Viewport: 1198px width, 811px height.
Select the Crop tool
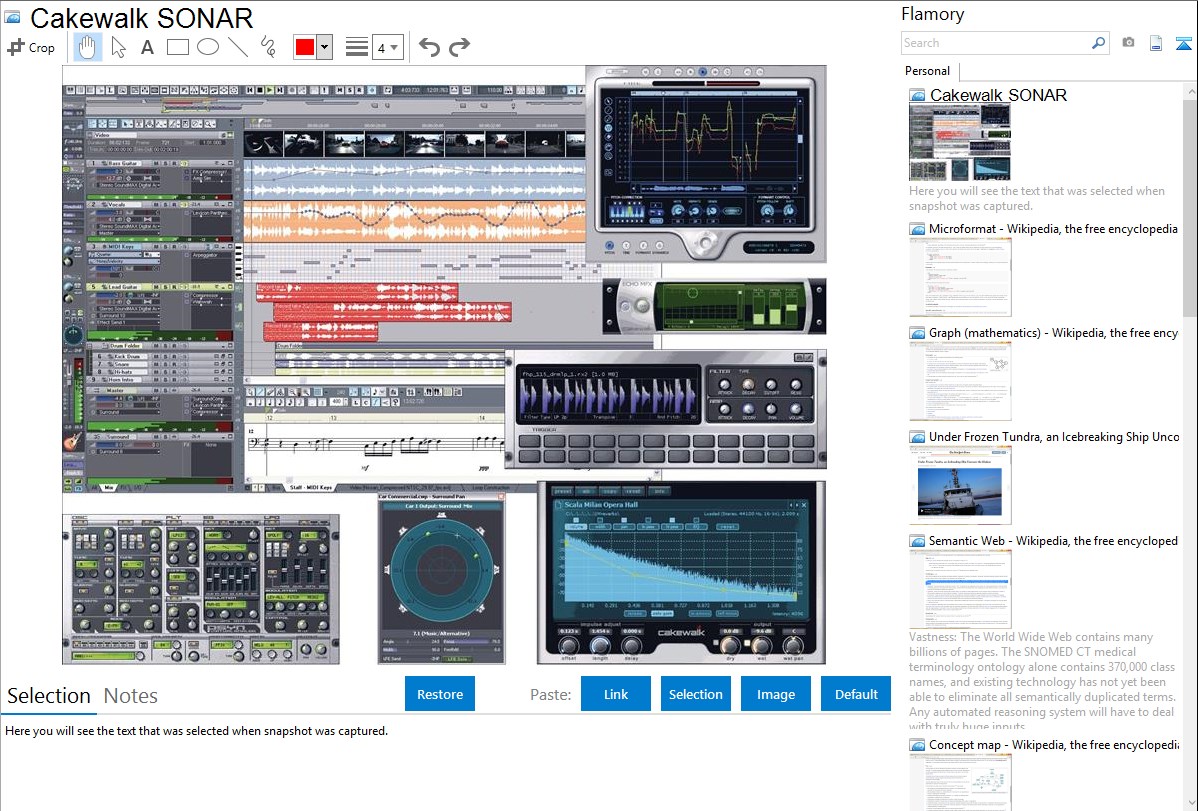click(x=31, y=47)
